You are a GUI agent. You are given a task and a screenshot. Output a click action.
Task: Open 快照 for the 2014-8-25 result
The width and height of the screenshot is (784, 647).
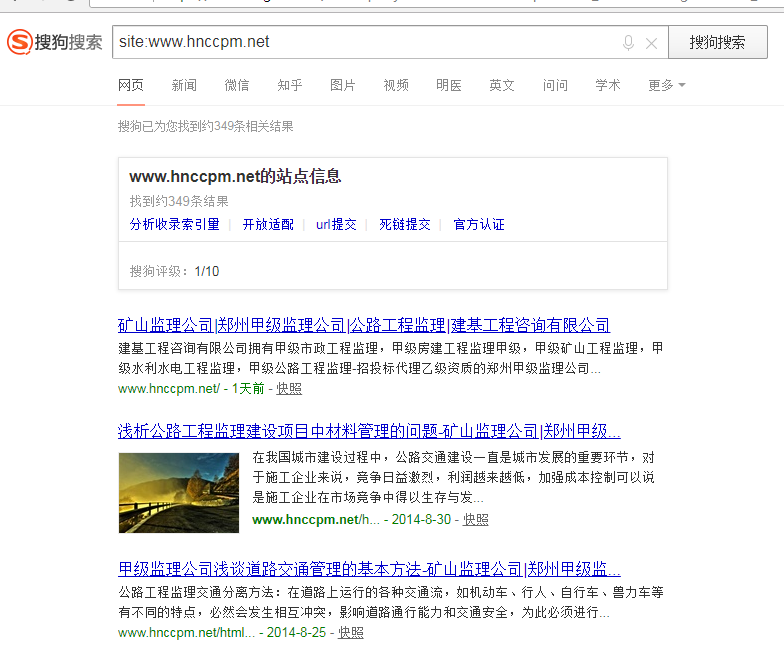(x=350, y=632)
